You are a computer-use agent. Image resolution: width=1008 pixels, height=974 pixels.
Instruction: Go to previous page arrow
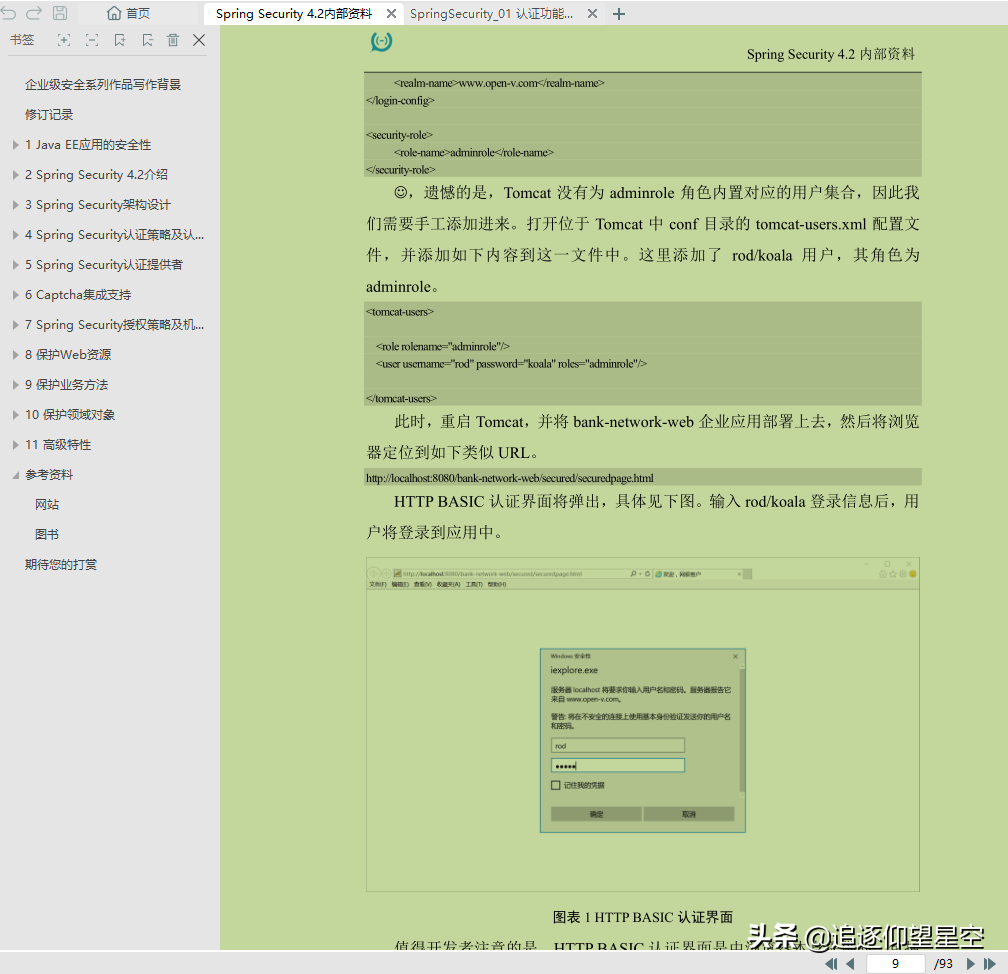pos(850,963)
